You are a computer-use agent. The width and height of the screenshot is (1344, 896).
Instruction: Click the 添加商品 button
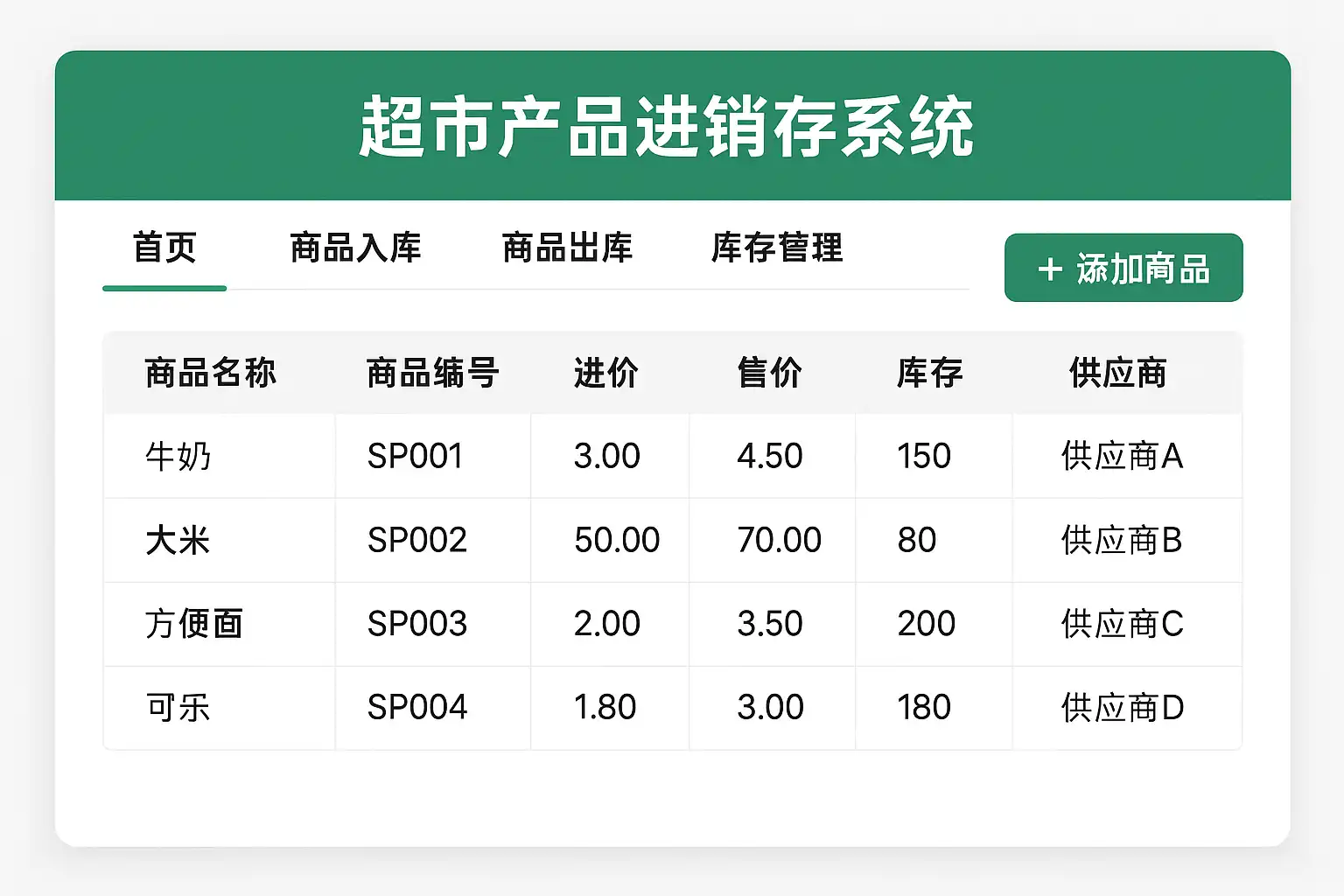(x=1123, y=268)
